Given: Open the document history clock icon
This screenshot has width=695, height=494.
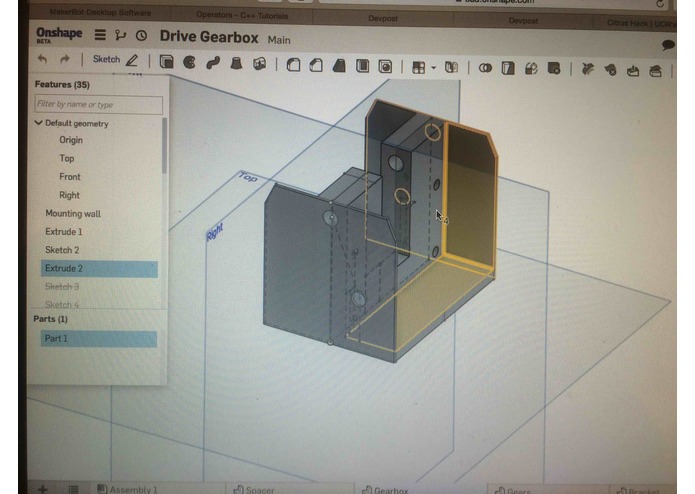Looking at the screenshot, I should click(141, 35).
